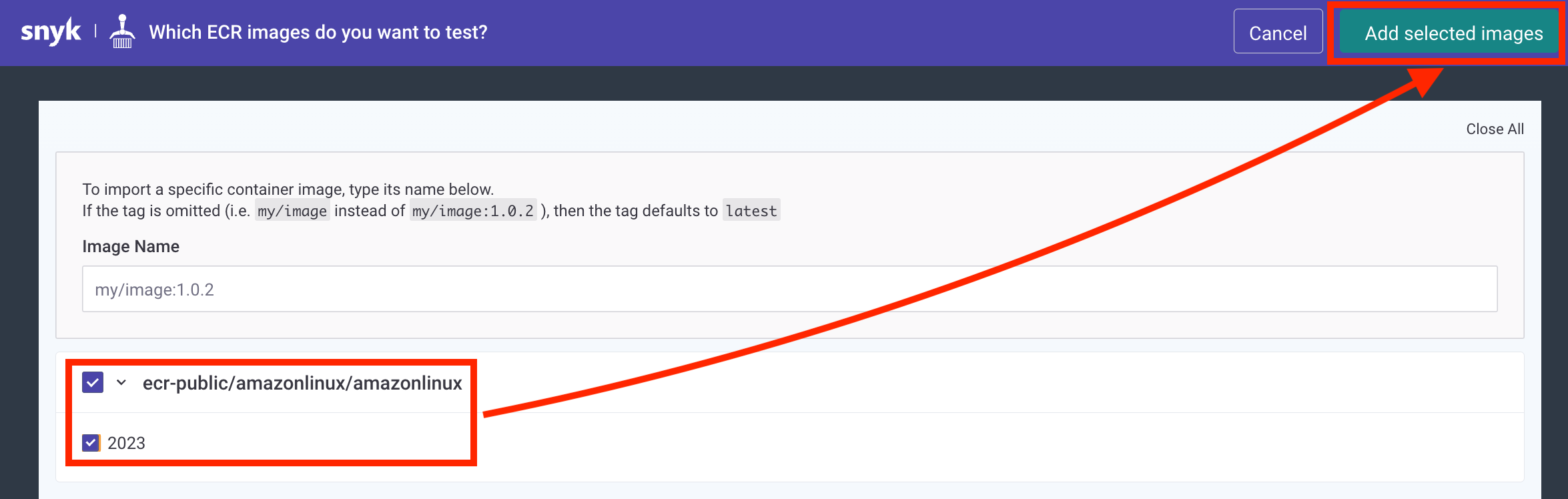Click the 2023 tag label

[x=126, y=443]
